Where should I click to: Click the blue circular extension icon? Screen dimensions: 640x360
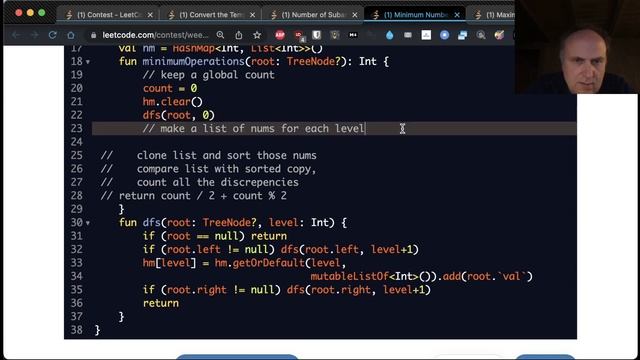pyautogui.click(x=444, y=35)
